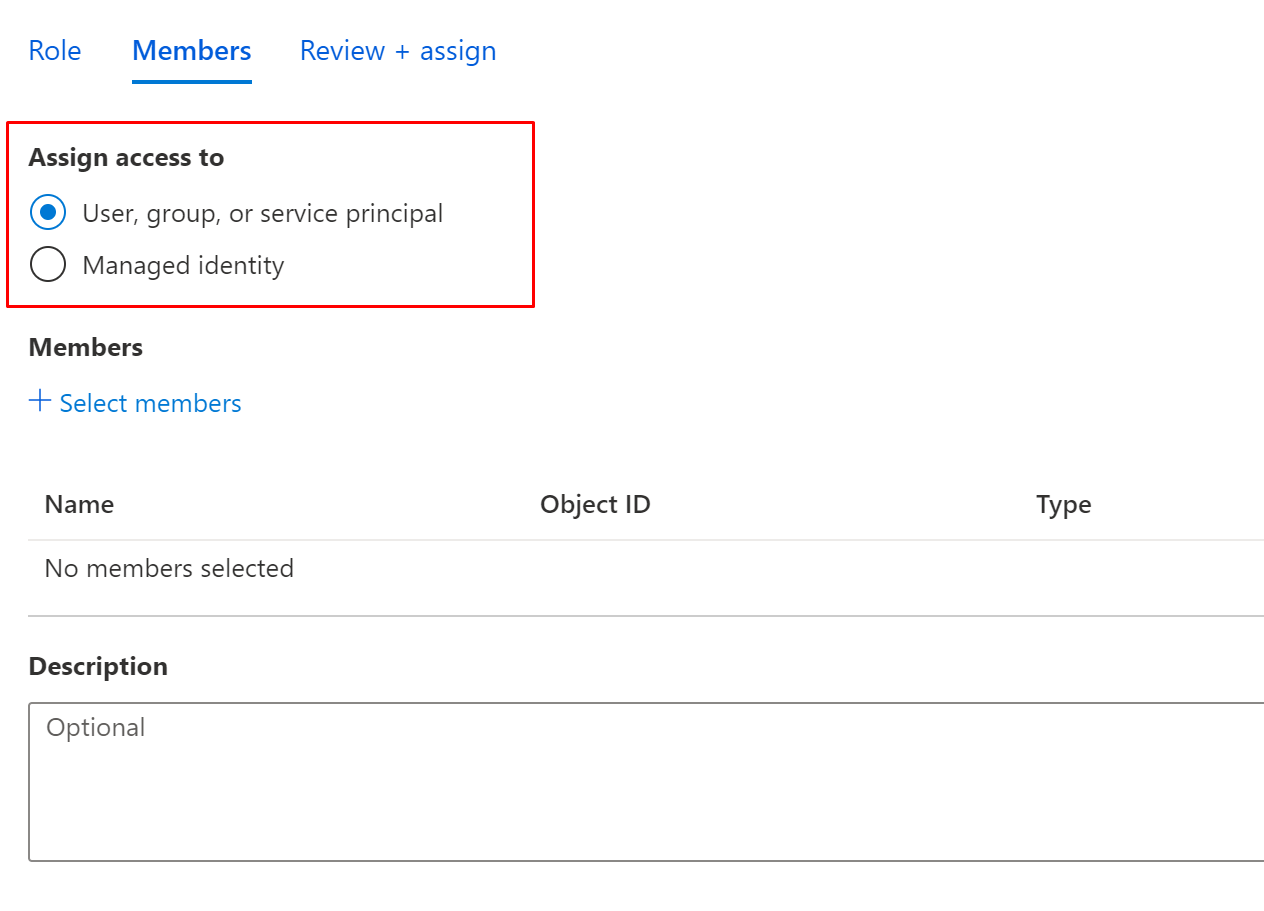Click the bold 'Members' section heading
Image resolution: width=1264 pixels, height=911 pixels.
click(86, 347)
